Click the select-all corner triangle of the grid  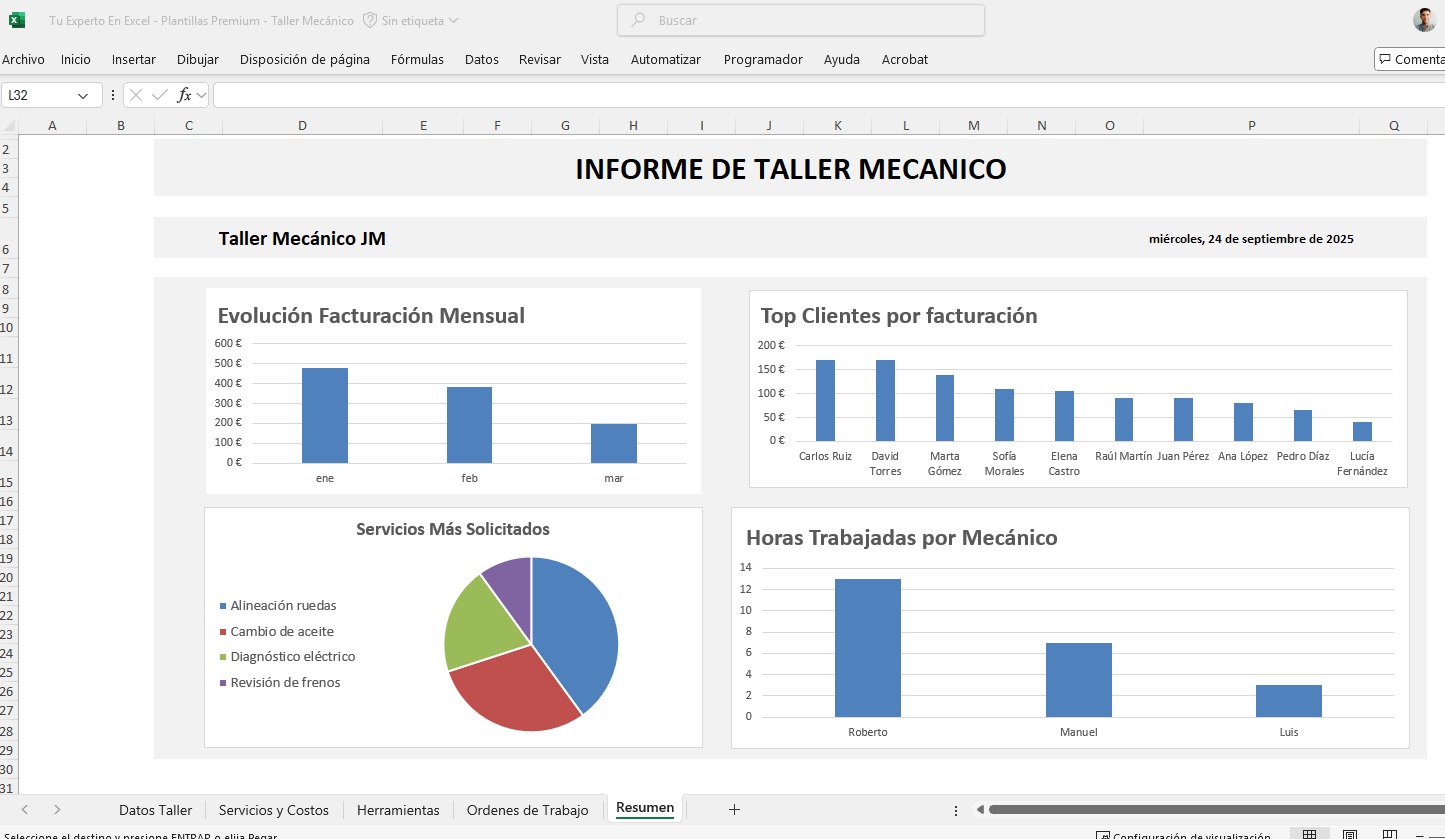[10, 126]
